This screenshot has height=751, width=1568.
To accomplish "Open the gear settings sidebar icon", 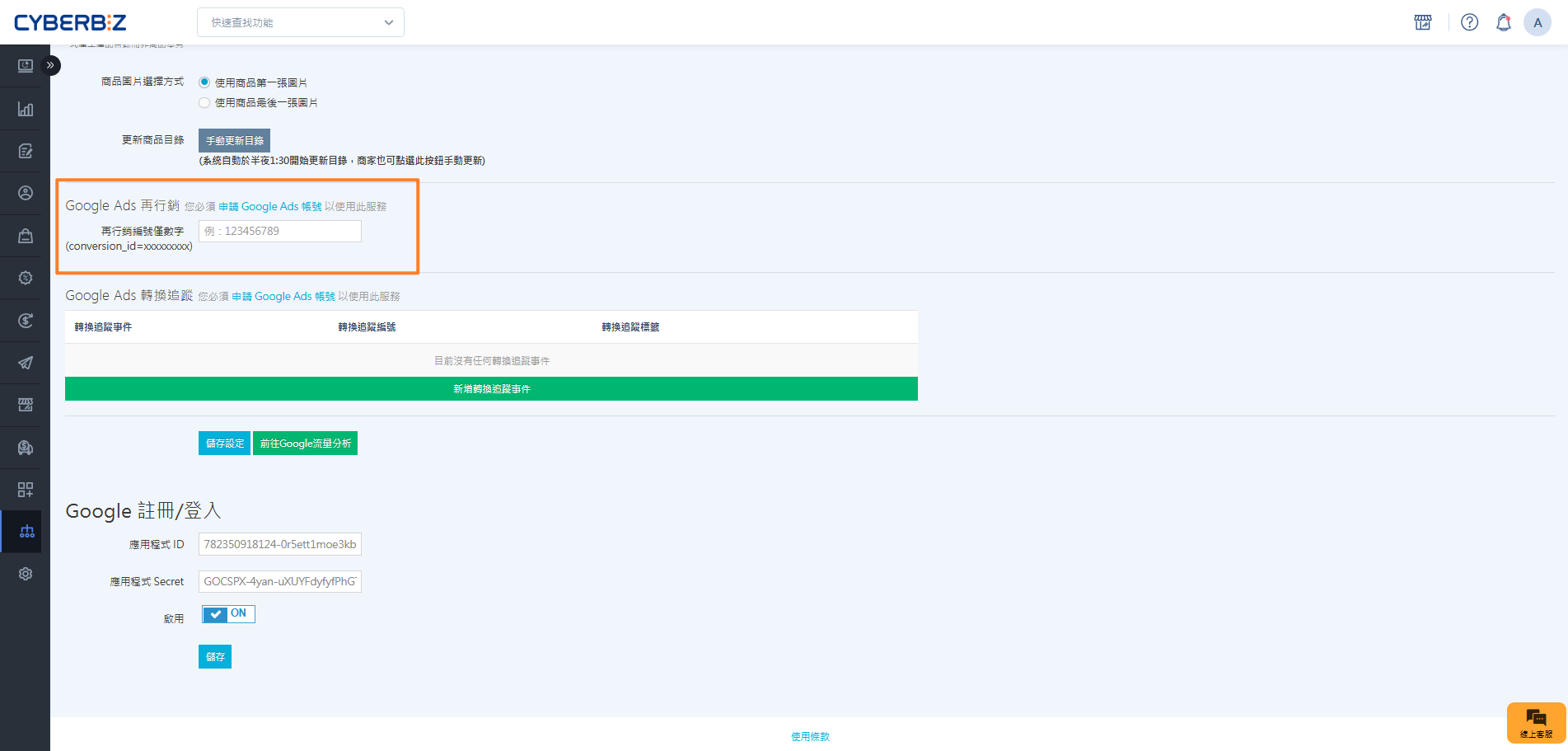I will 26,574.
